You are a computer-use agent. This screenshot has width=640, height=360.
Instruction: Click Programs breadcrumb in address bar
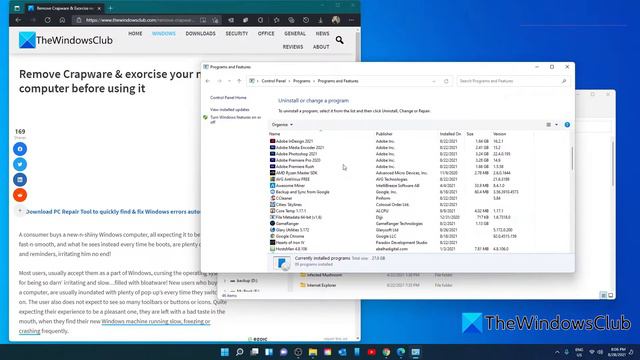tap(302, 81)
